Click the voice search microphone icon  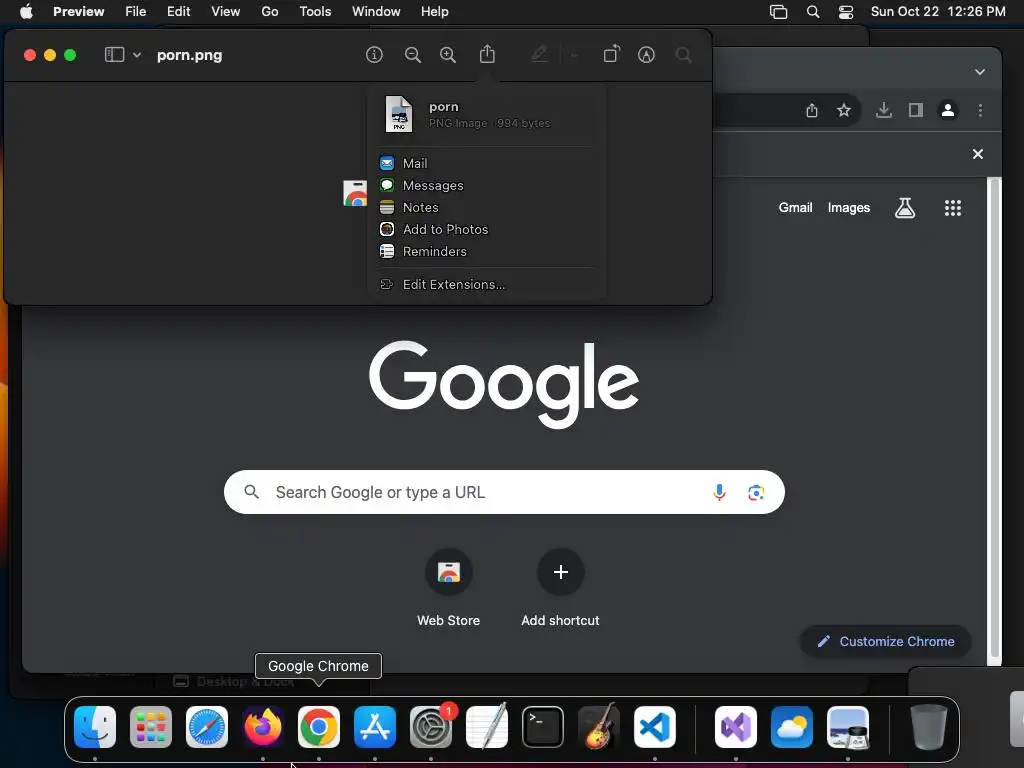(719, 492)
